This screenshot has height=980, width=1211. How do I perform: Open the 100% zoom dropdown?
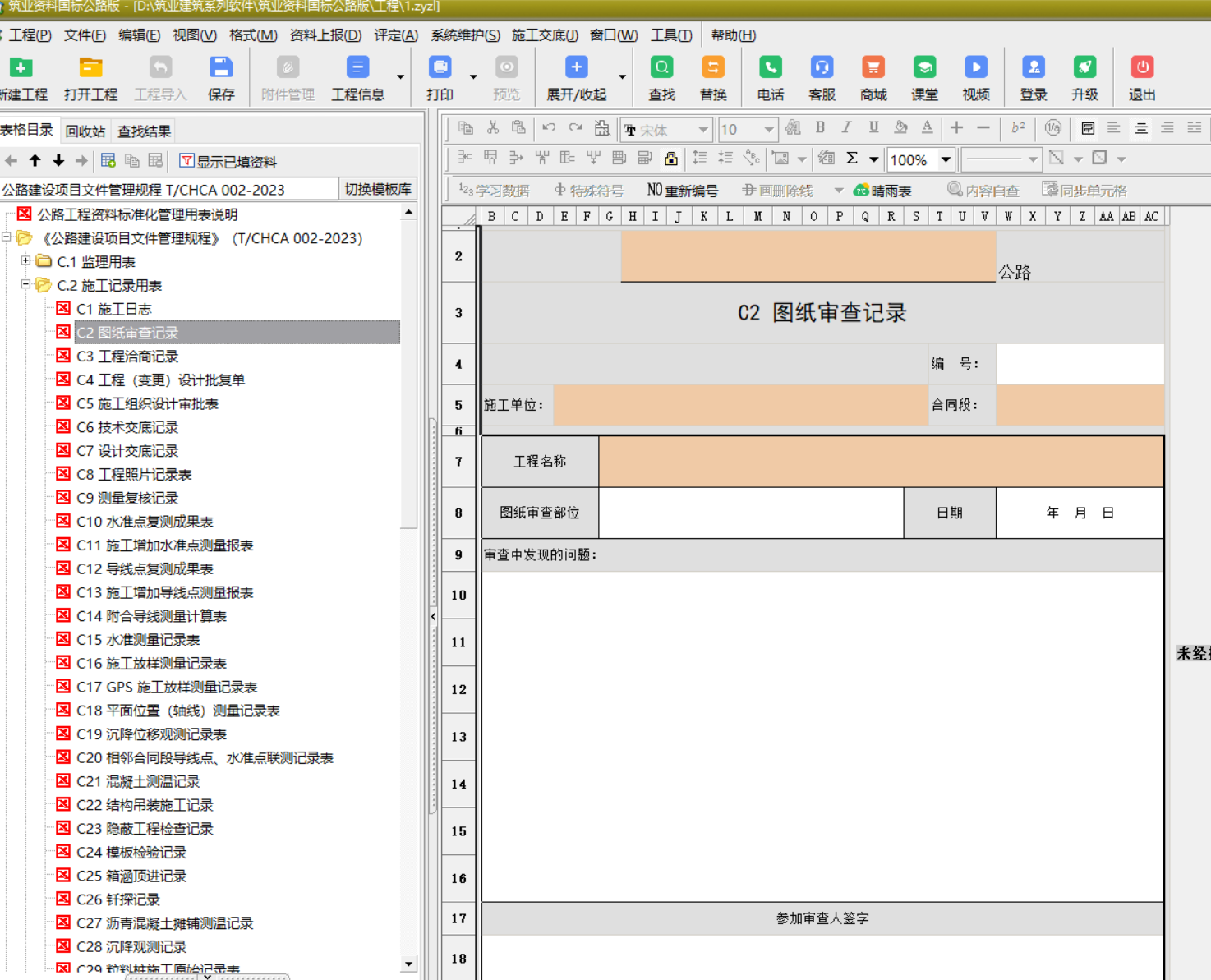click(946, 159)
